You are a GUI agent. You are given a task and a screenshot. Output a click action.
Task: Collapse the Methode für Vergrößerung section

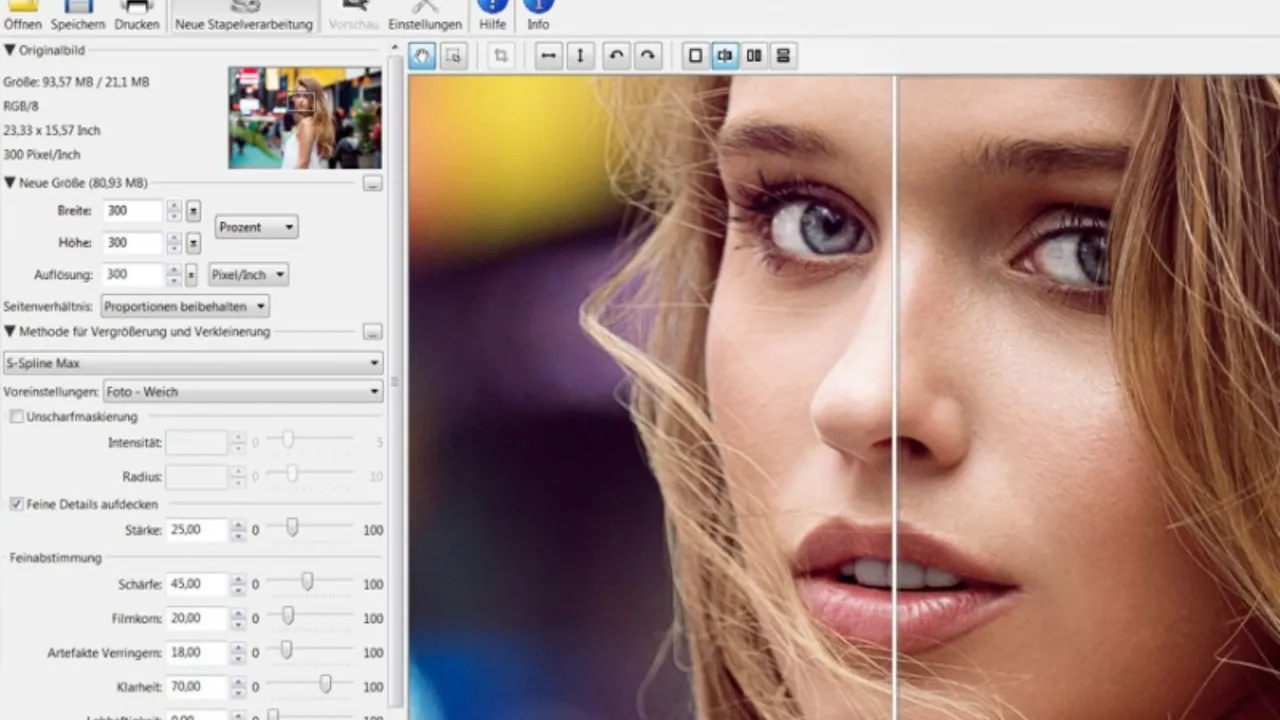pos(10,331)
